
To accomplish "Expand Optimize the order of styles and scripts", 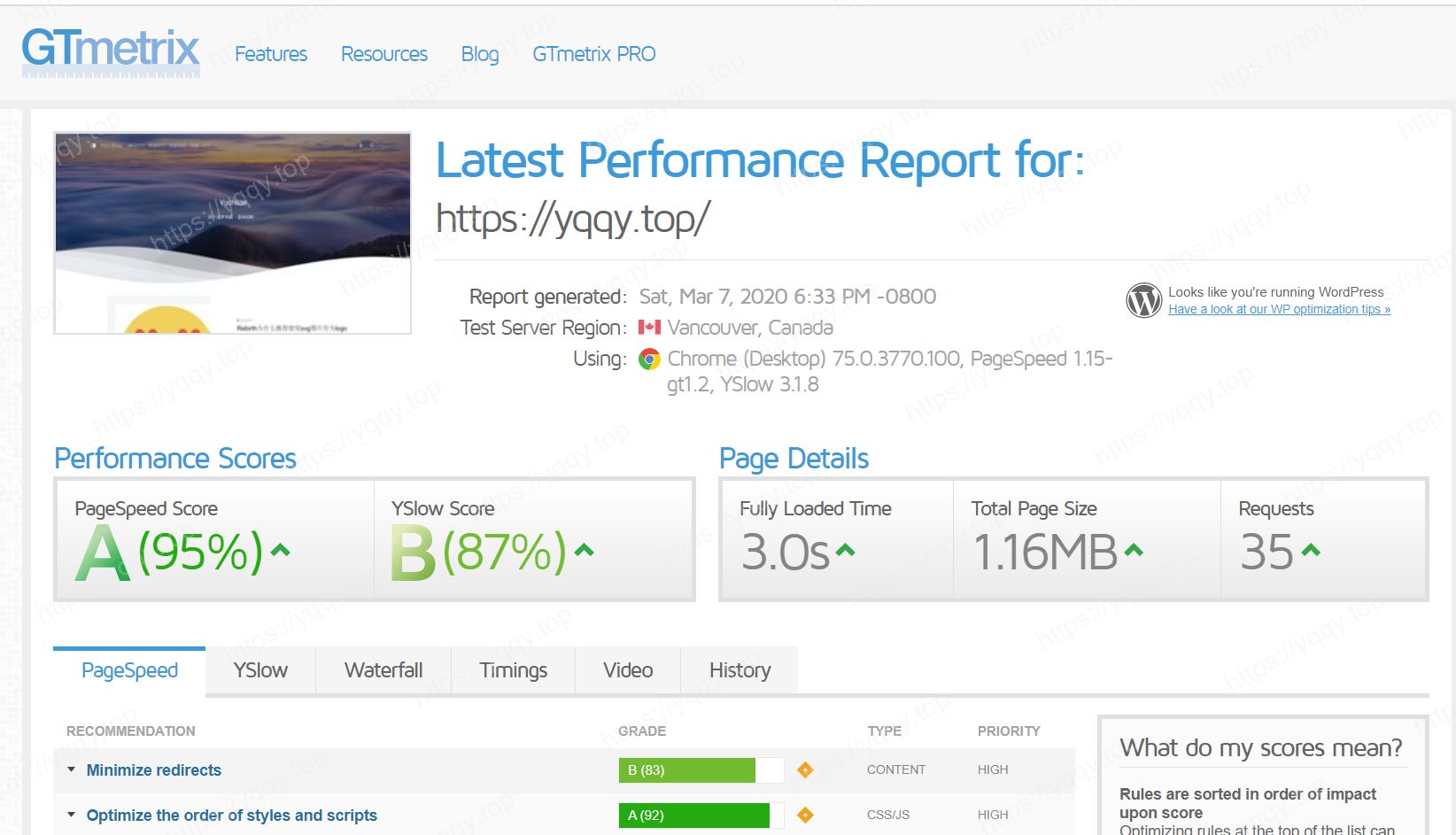I will click(x=231, y=816).
